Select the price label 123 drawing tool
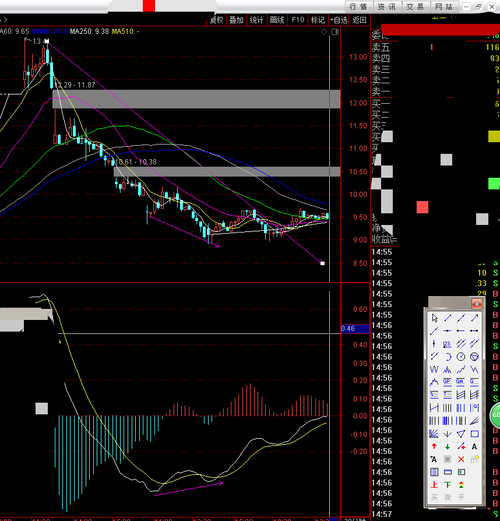 click(447, 343)
